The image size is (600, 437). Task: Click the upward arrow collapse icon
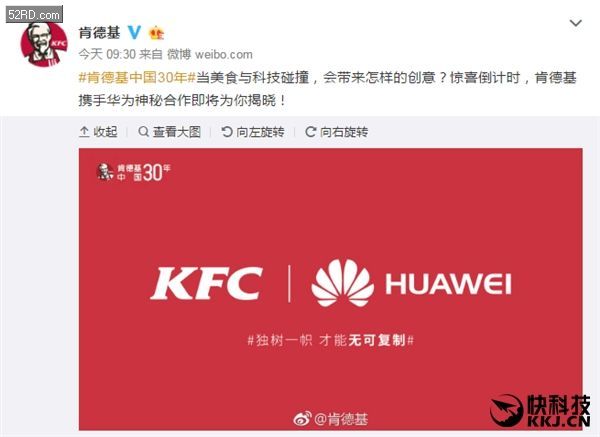click(84, 132)
